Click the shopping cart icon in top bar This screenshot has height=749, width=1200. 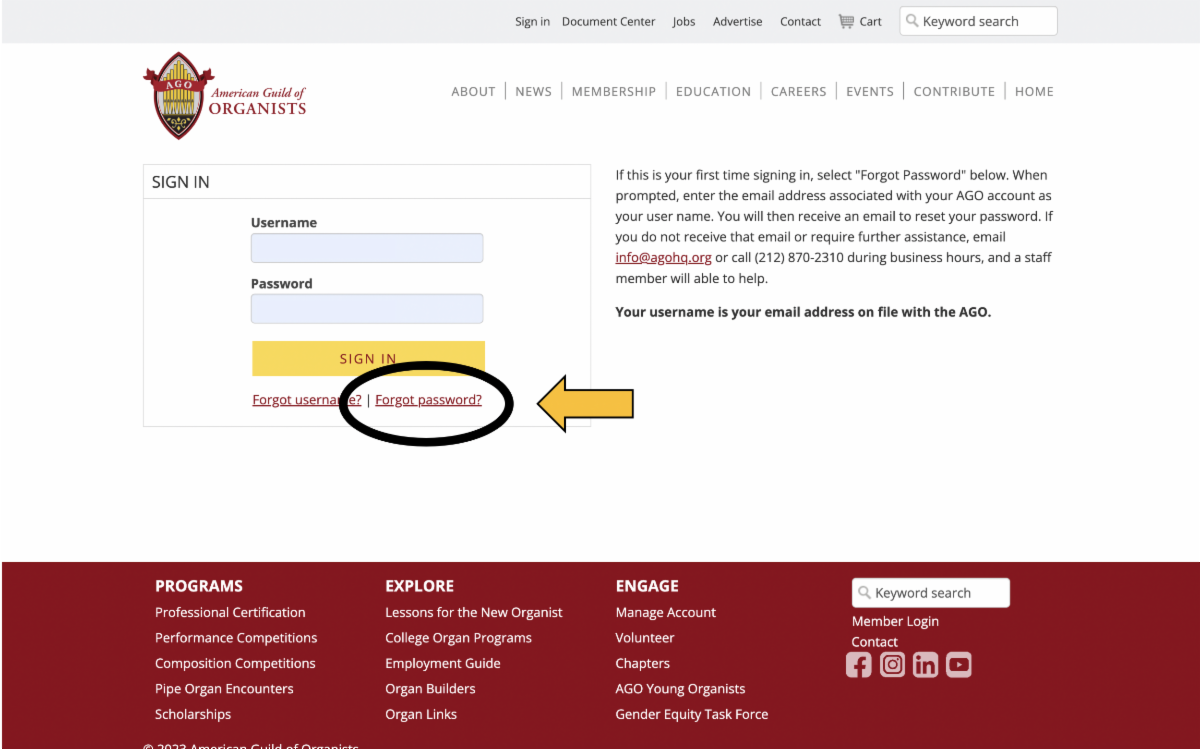(x=846, y=21)
